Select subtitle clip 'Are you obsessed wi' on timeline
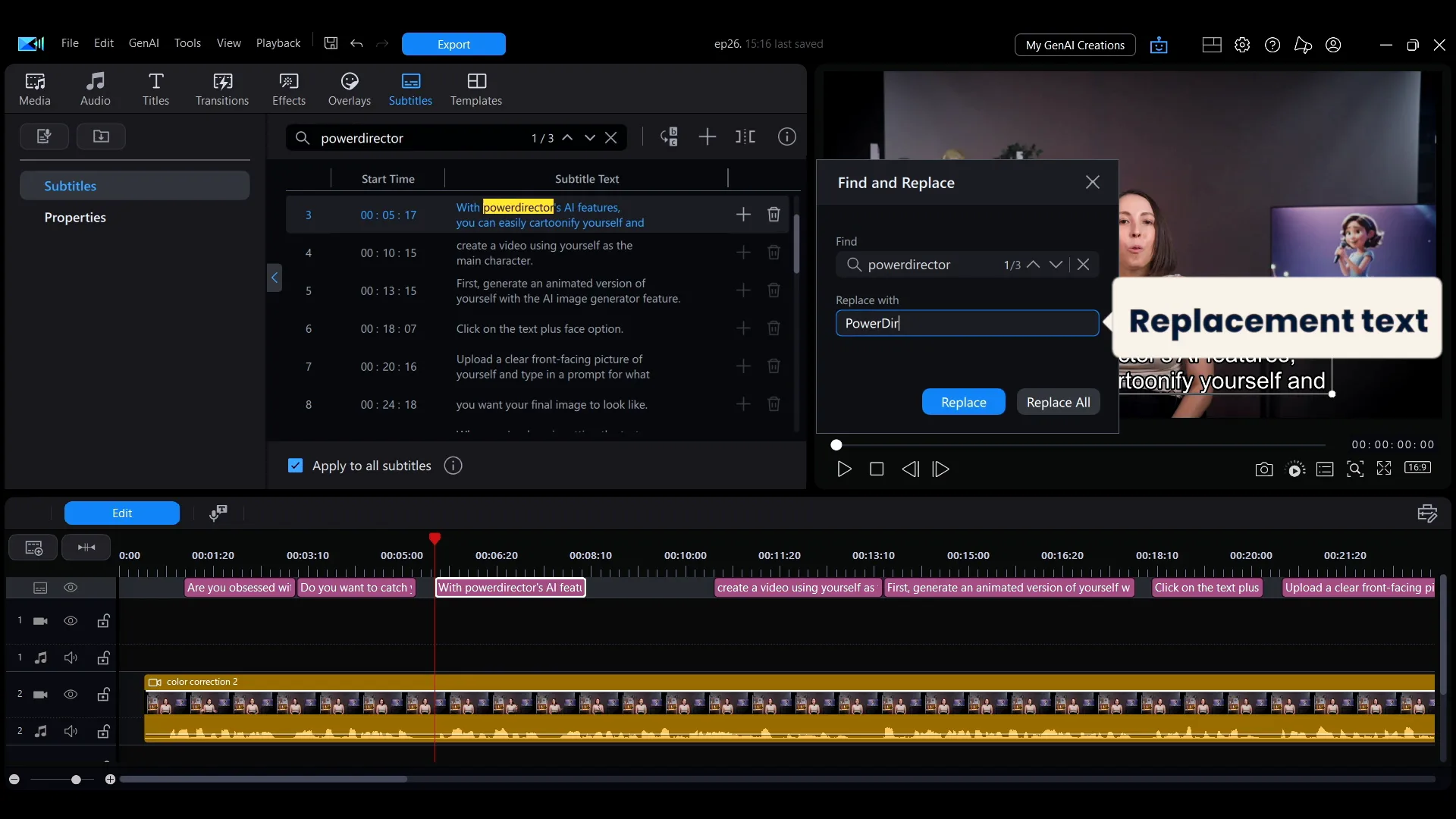Screen dimensions: 1456x819 [x=240, y=588]
